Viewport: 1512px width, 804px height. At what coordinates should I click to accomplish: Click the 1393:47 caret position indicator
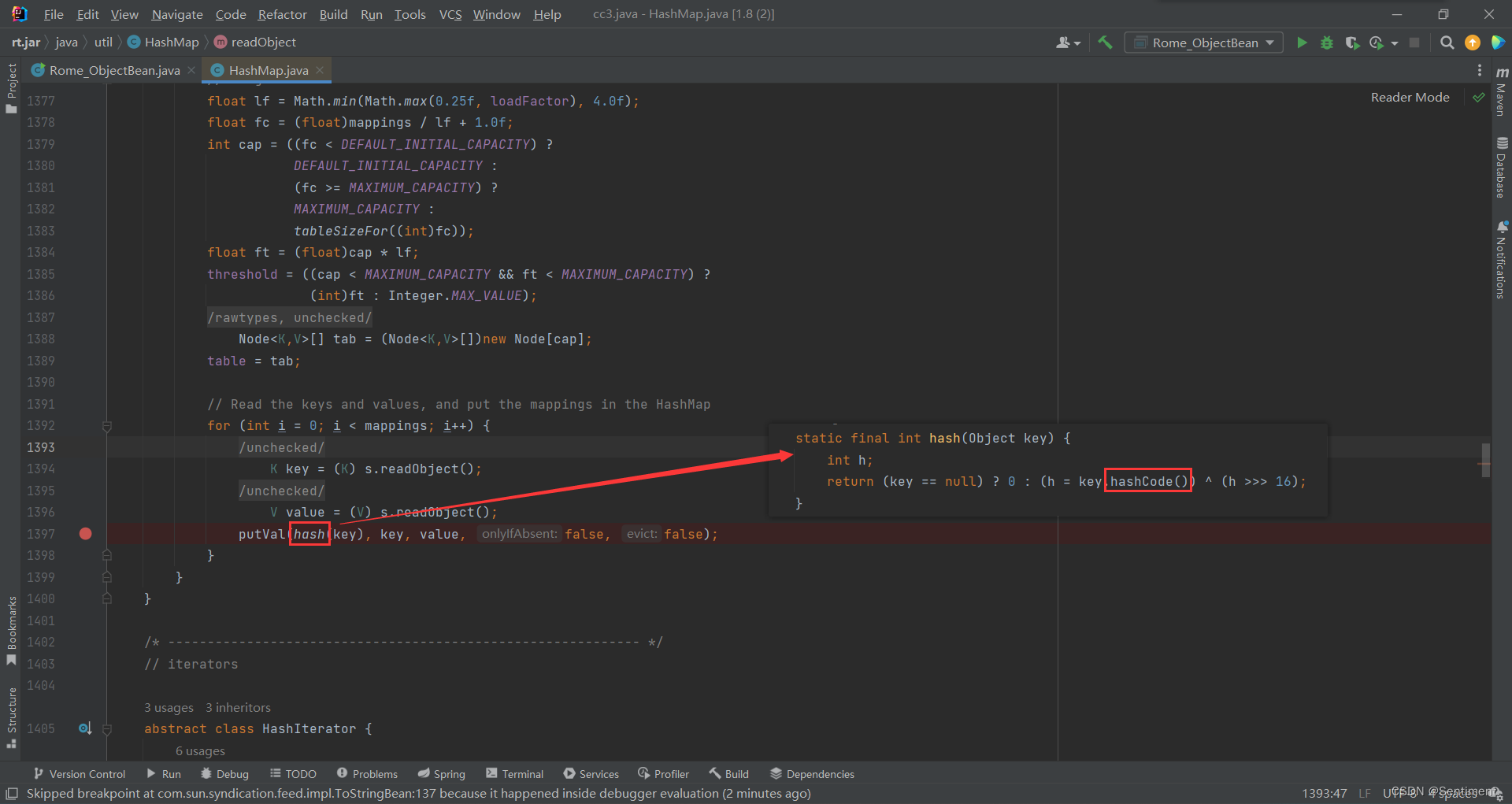click(1324, 794)
